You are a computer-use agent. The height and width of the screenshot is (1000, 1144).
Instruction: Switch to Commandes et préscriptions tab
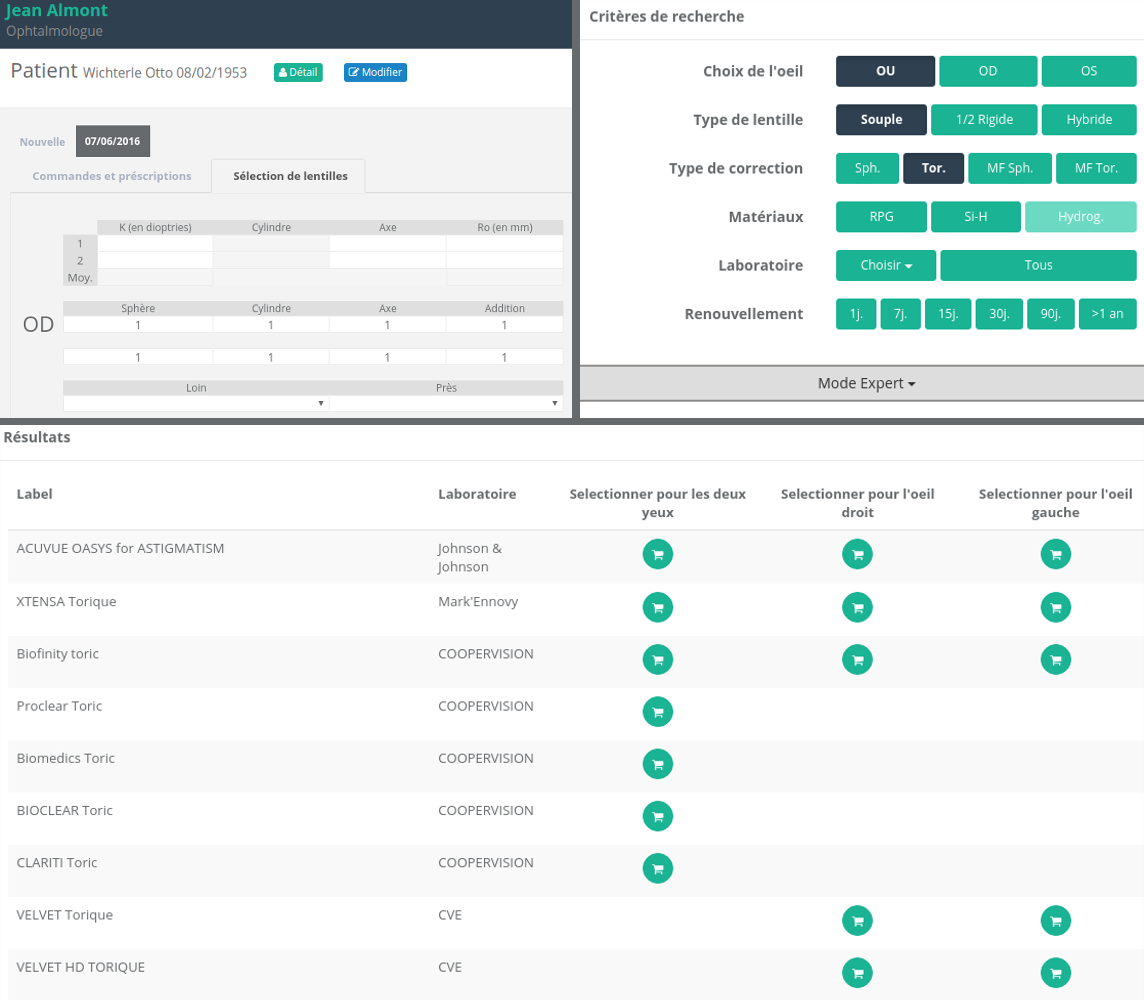(112, 176)
